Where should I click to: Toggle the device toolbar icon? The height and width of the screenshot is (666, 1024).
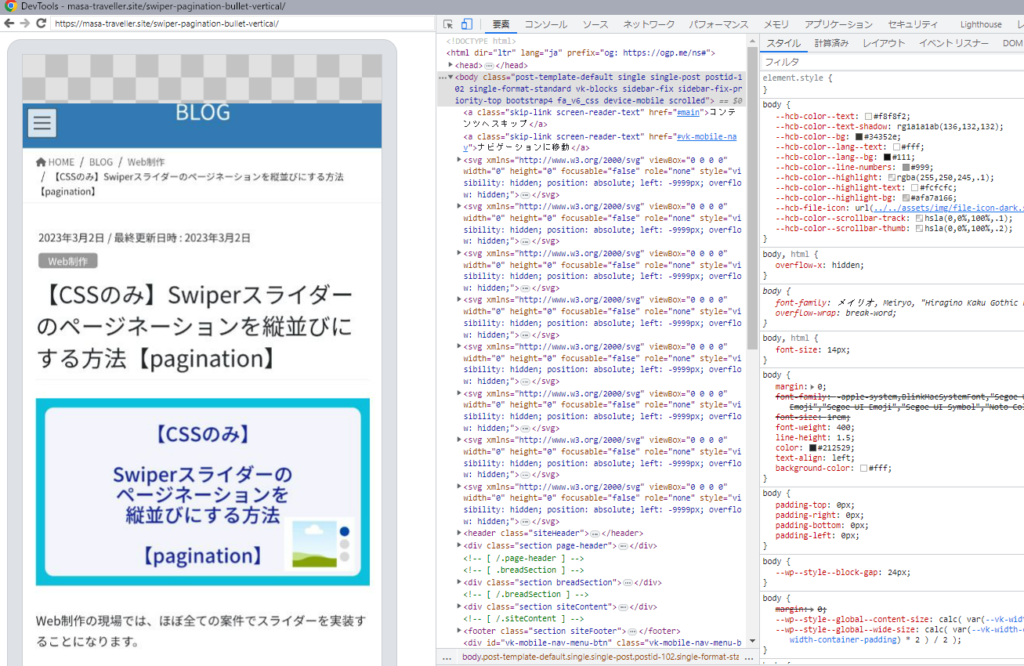point(467,24)
